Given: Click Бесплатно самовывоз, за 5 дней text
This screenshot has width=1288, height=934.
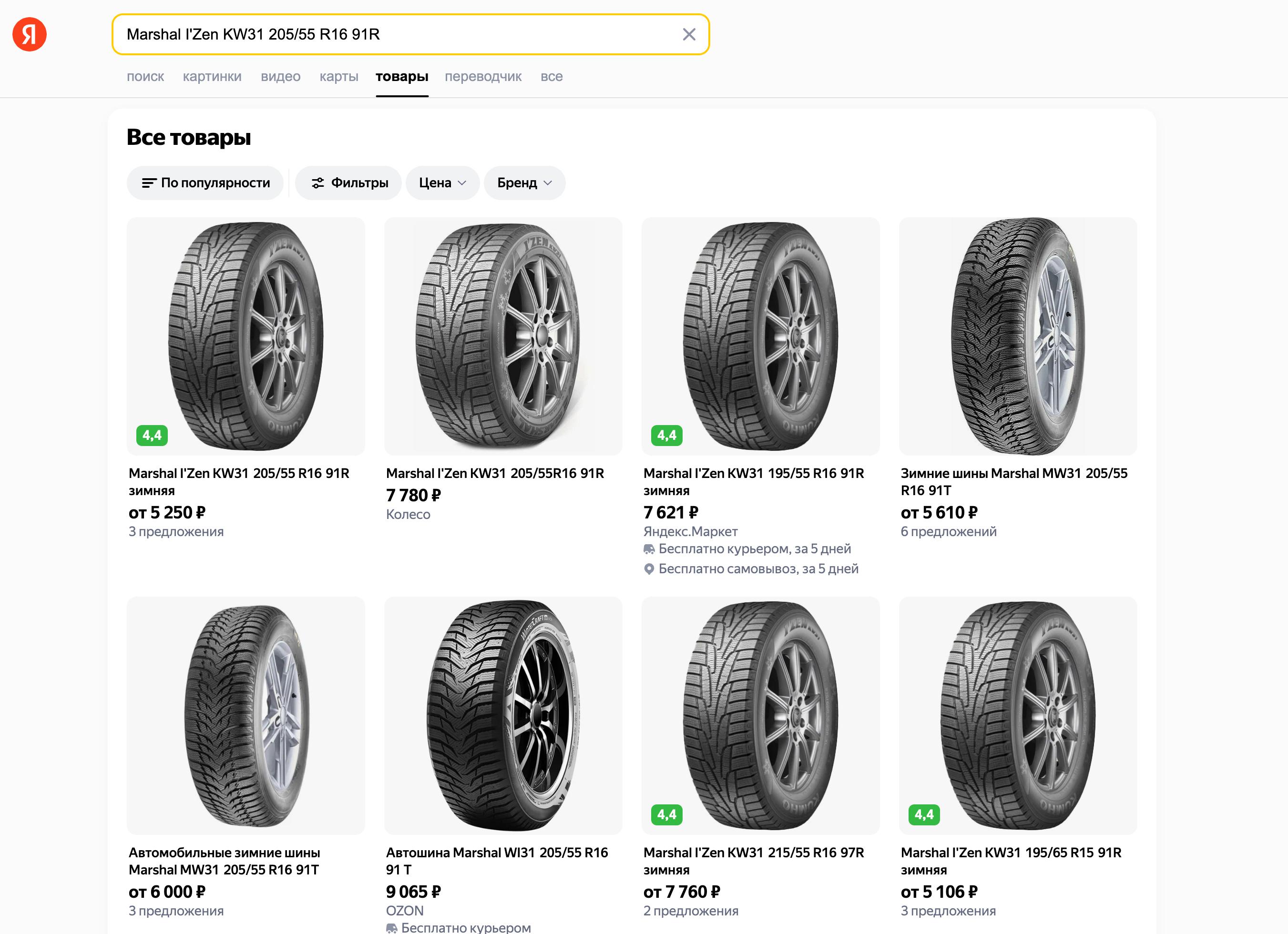Looking at the screenshot, I should (759, 569).
